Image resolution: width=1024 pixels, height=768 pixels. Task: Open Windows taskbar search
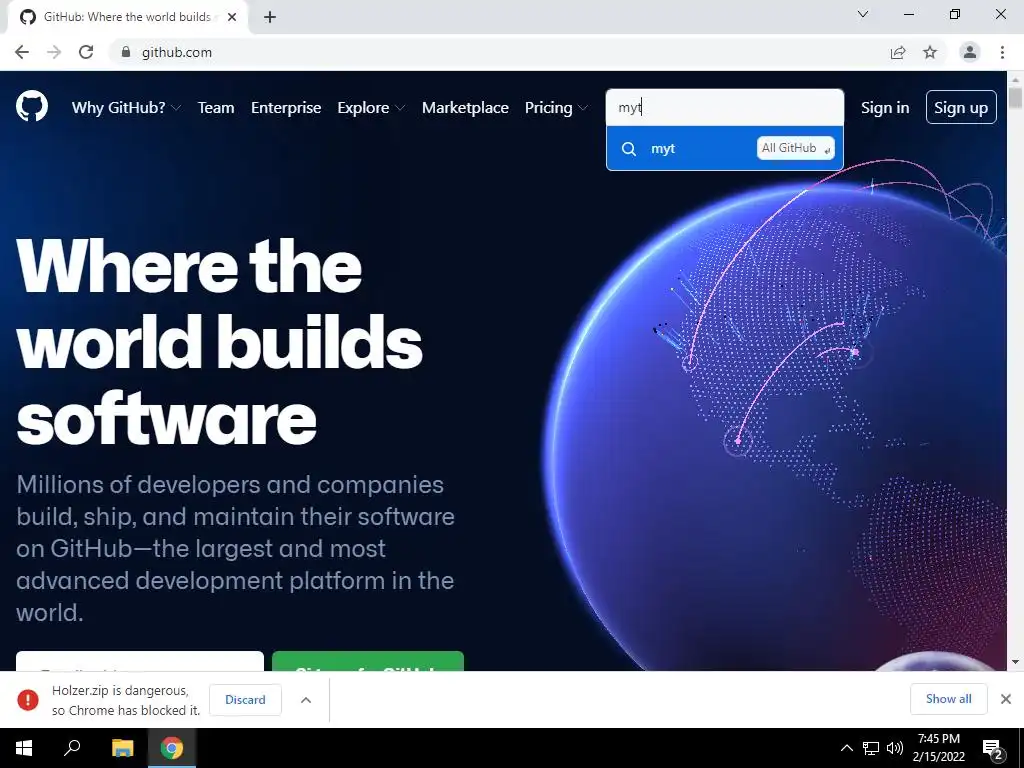(x=72, y=748)
